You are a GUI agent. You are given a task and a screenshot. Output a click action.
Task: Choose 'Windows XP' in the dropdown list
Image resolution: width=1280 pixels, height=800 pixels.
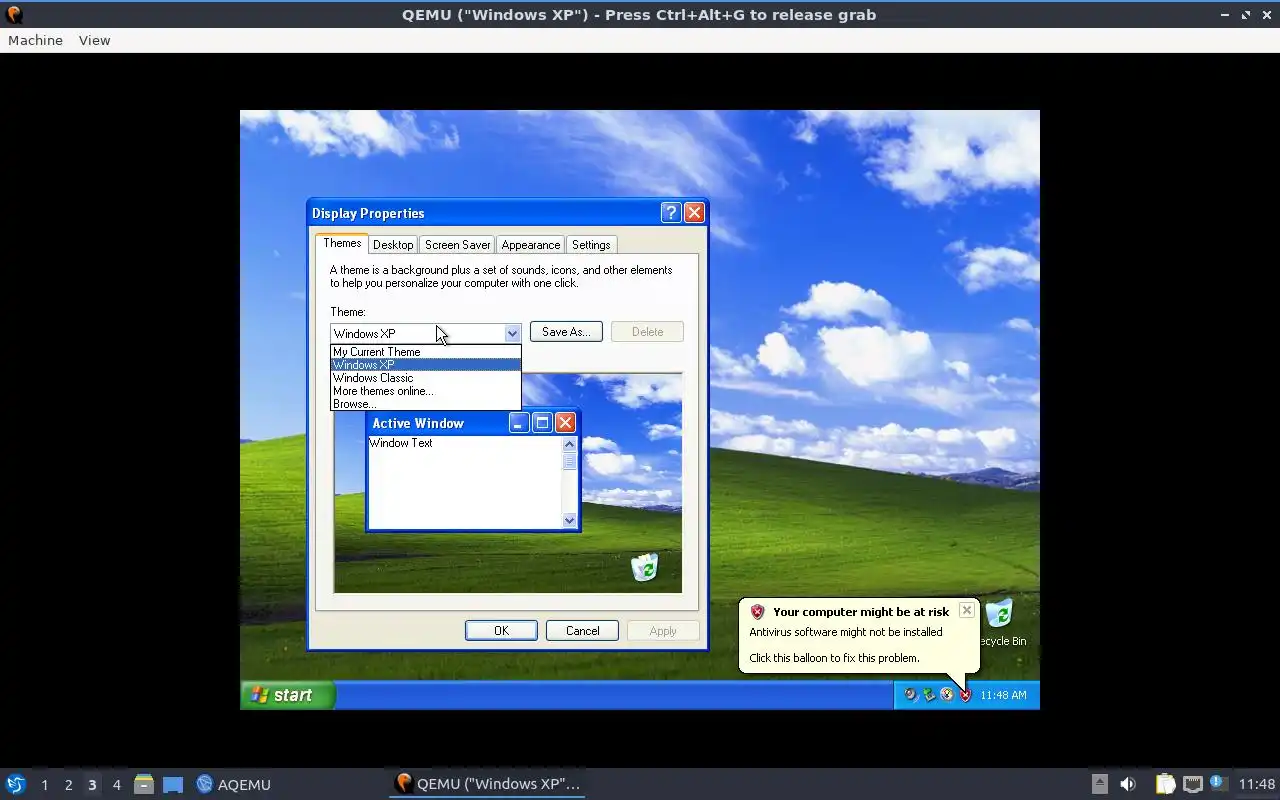pyautogui.click(x=426, y=365)
